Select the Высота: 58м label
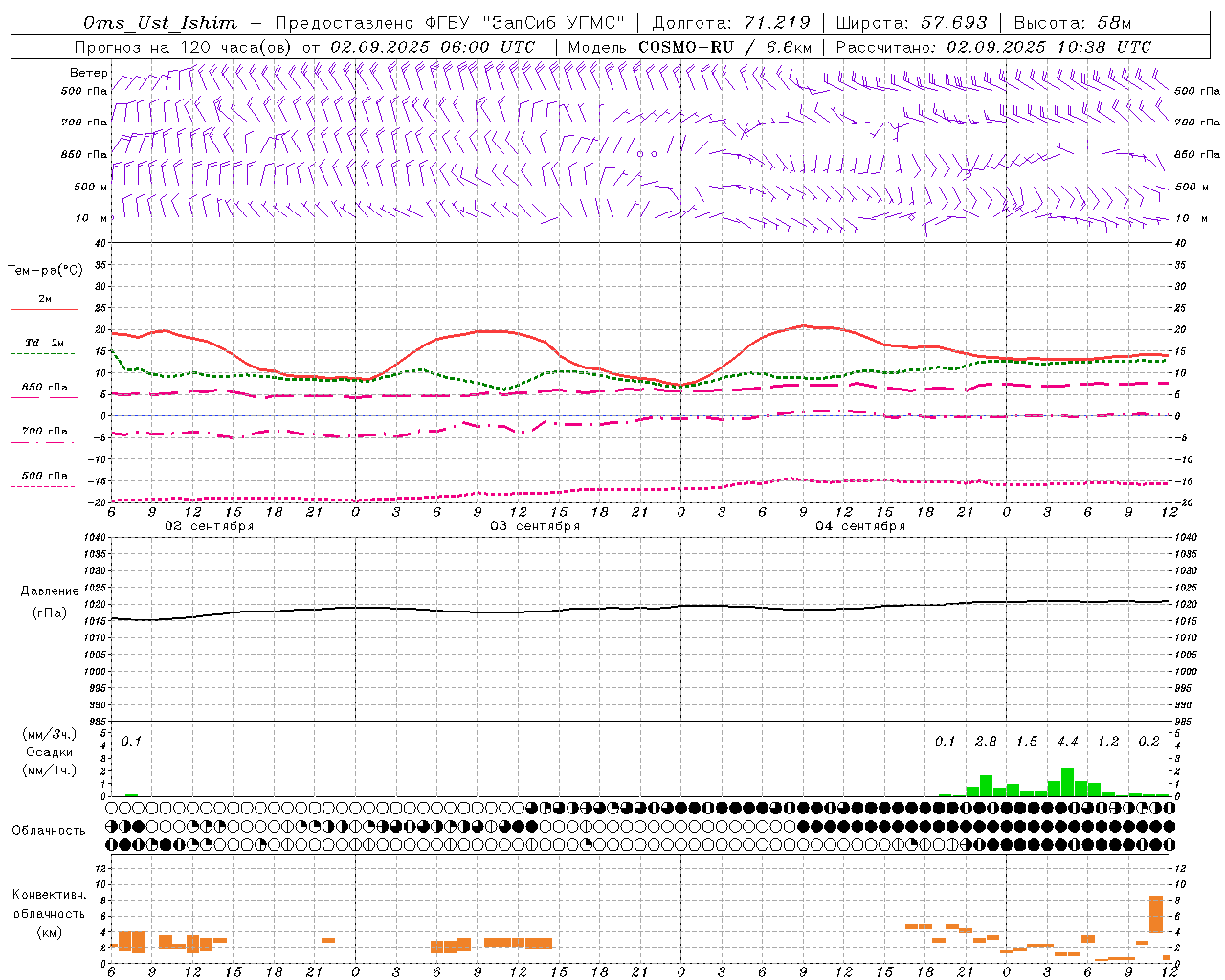Screen dimensions: 1225x980 1073,23
